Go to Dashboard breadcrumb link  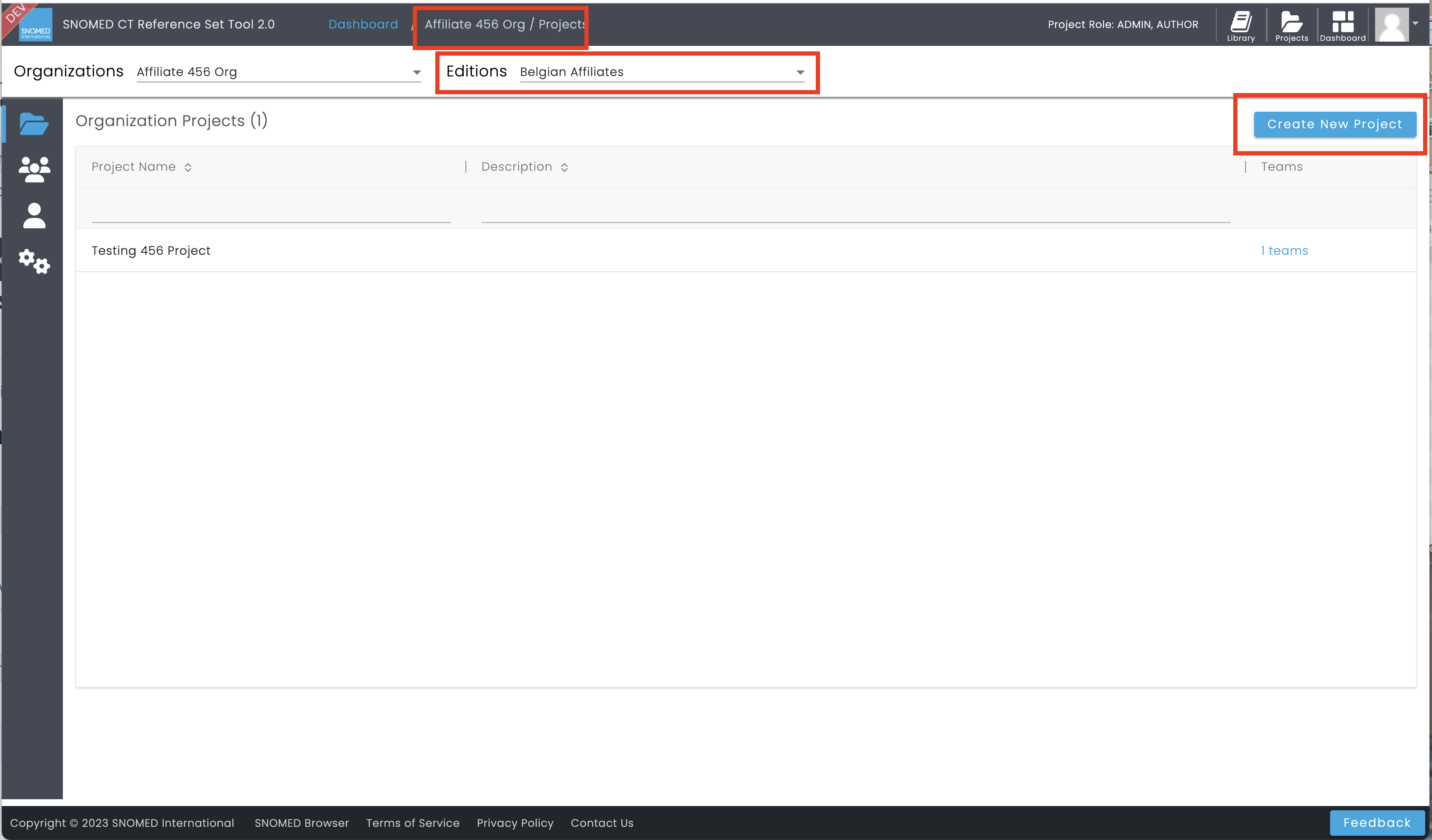[x=363, y=24]
